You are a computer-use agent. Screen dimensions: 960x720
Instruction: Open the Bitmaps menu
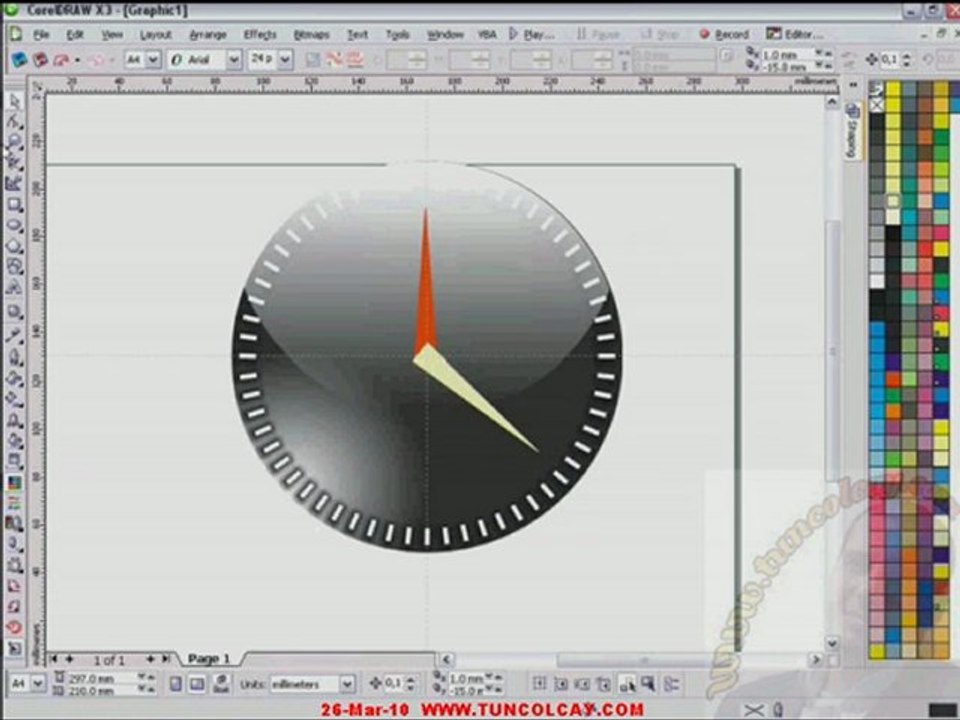(x=311, y=34)
